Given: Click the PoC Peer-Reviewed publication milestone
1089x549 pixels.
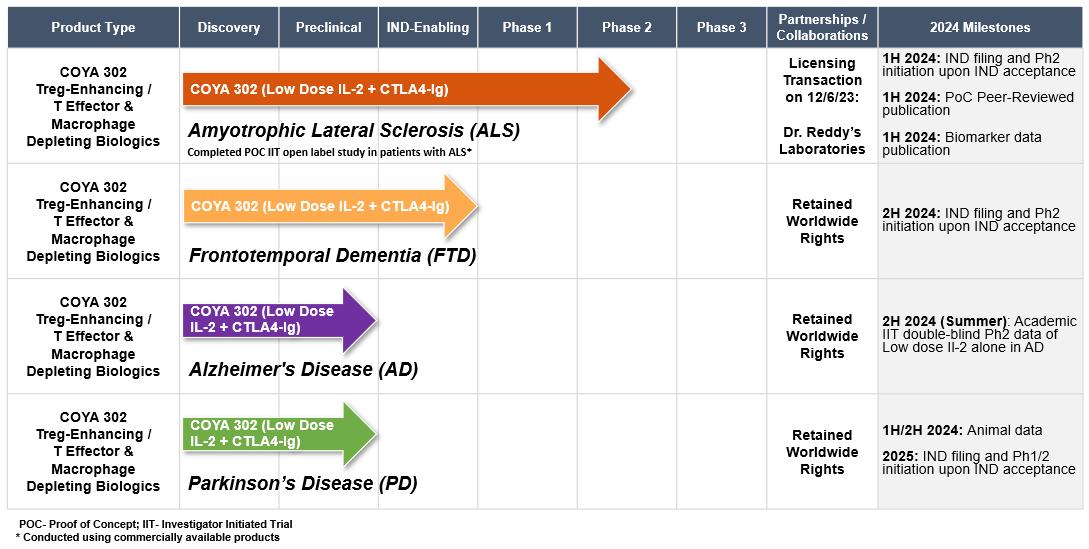Looking at the screenshot, I should pyautogui.click(x=977, y=104).
